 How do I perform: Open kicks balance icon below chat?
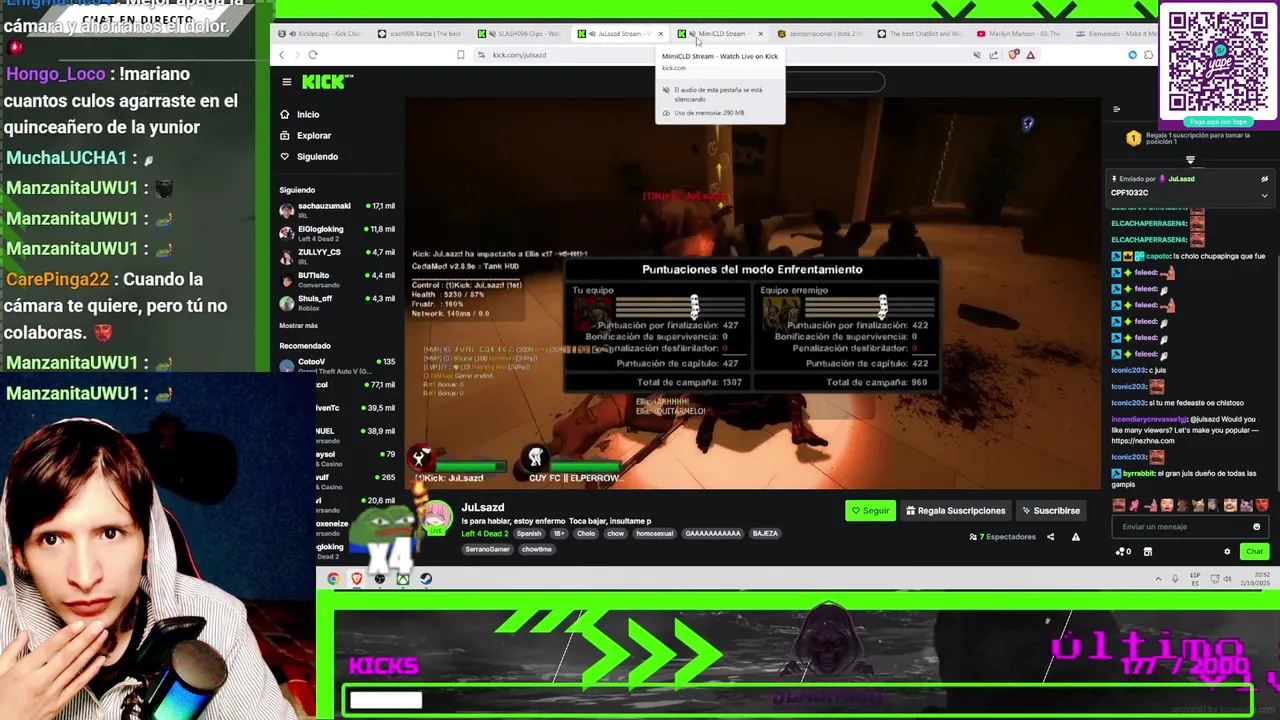(1123, 551)
